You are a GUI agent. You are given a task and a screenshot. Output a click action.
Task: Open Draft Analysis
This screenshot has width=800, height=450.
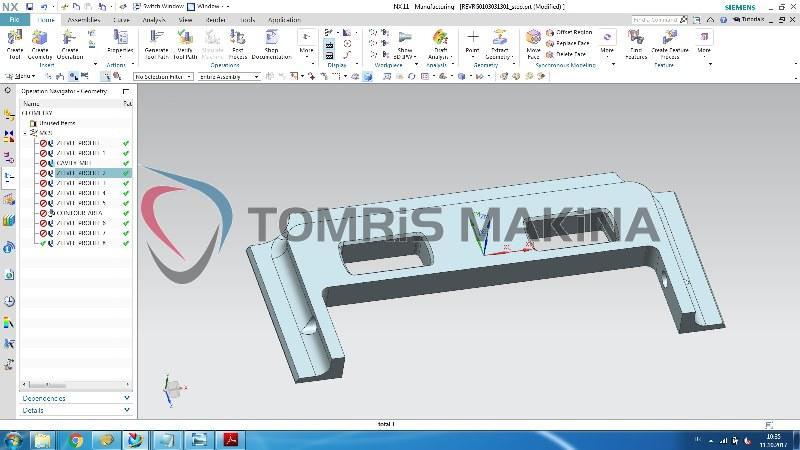point(440,44)
